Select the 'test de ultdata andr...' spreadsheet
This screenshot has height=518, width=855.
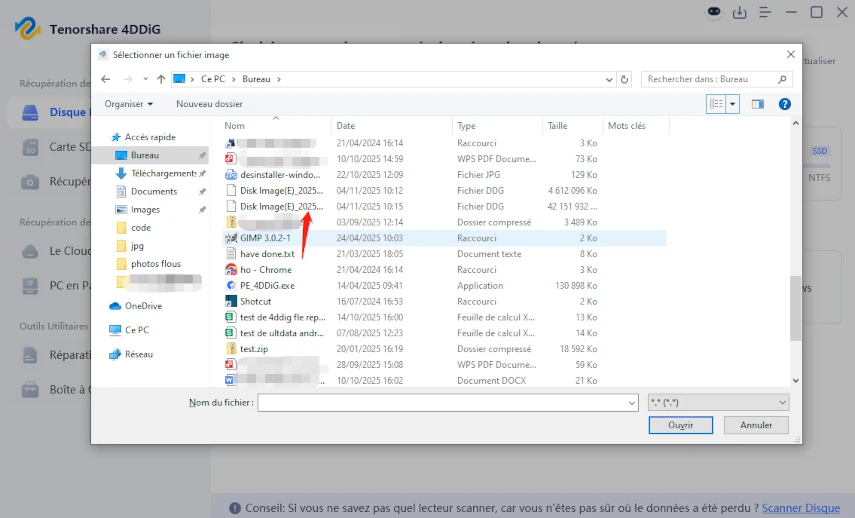click(282, 333)
